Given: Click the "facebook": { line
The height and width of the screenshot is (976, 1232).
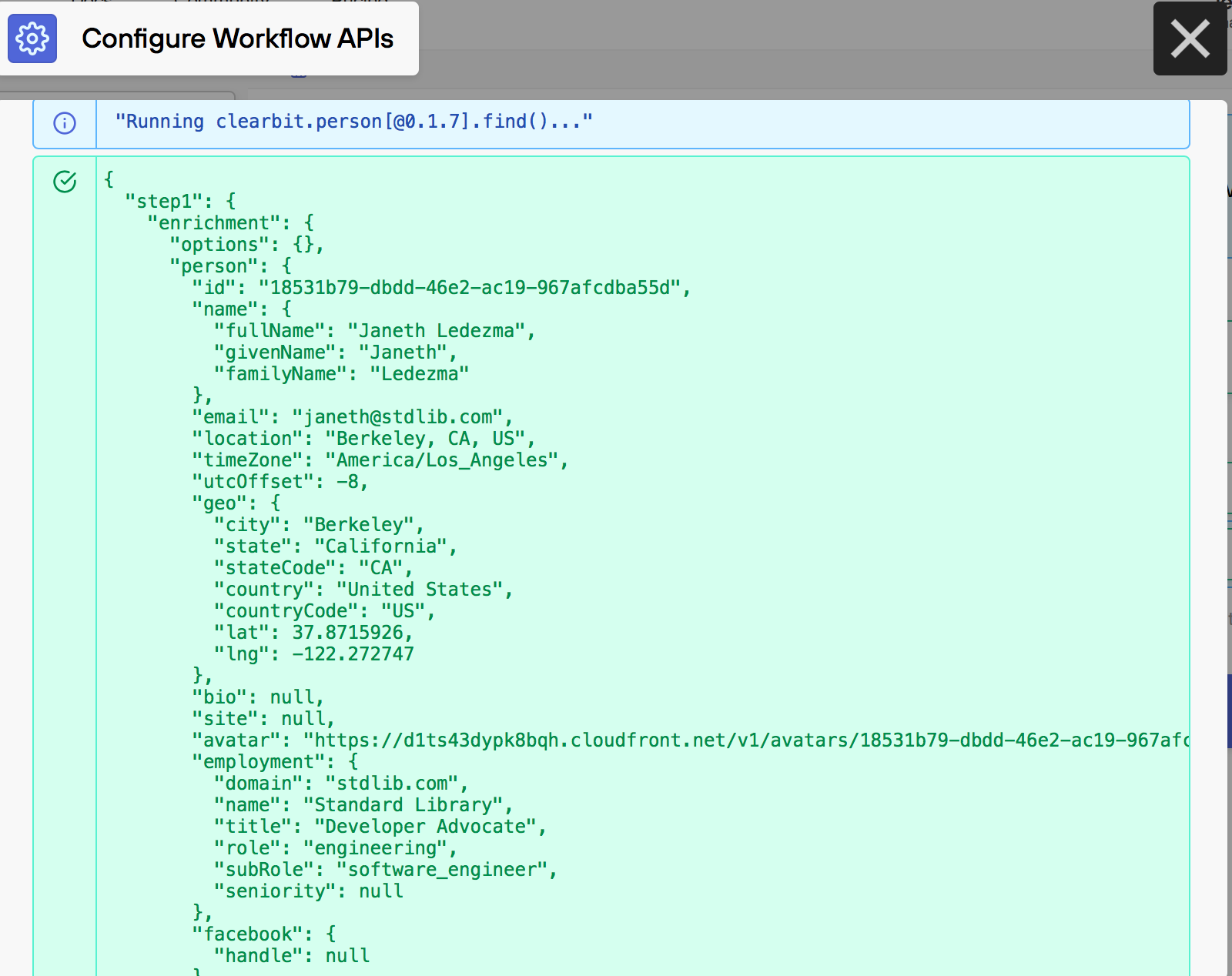Looking at the screenshot, I should click(x=264, y=934).
